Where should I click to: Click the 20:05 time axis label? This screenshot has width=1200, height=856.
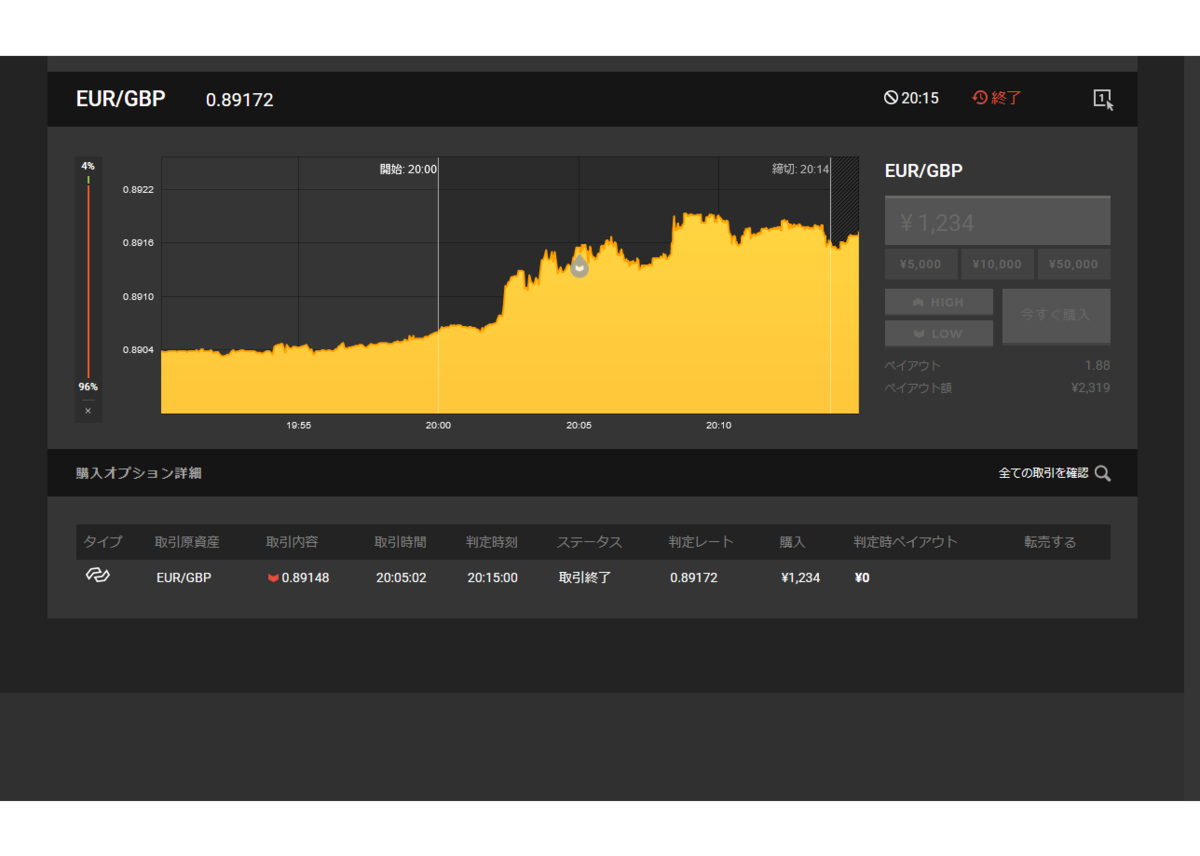click(x=579, y=425)
